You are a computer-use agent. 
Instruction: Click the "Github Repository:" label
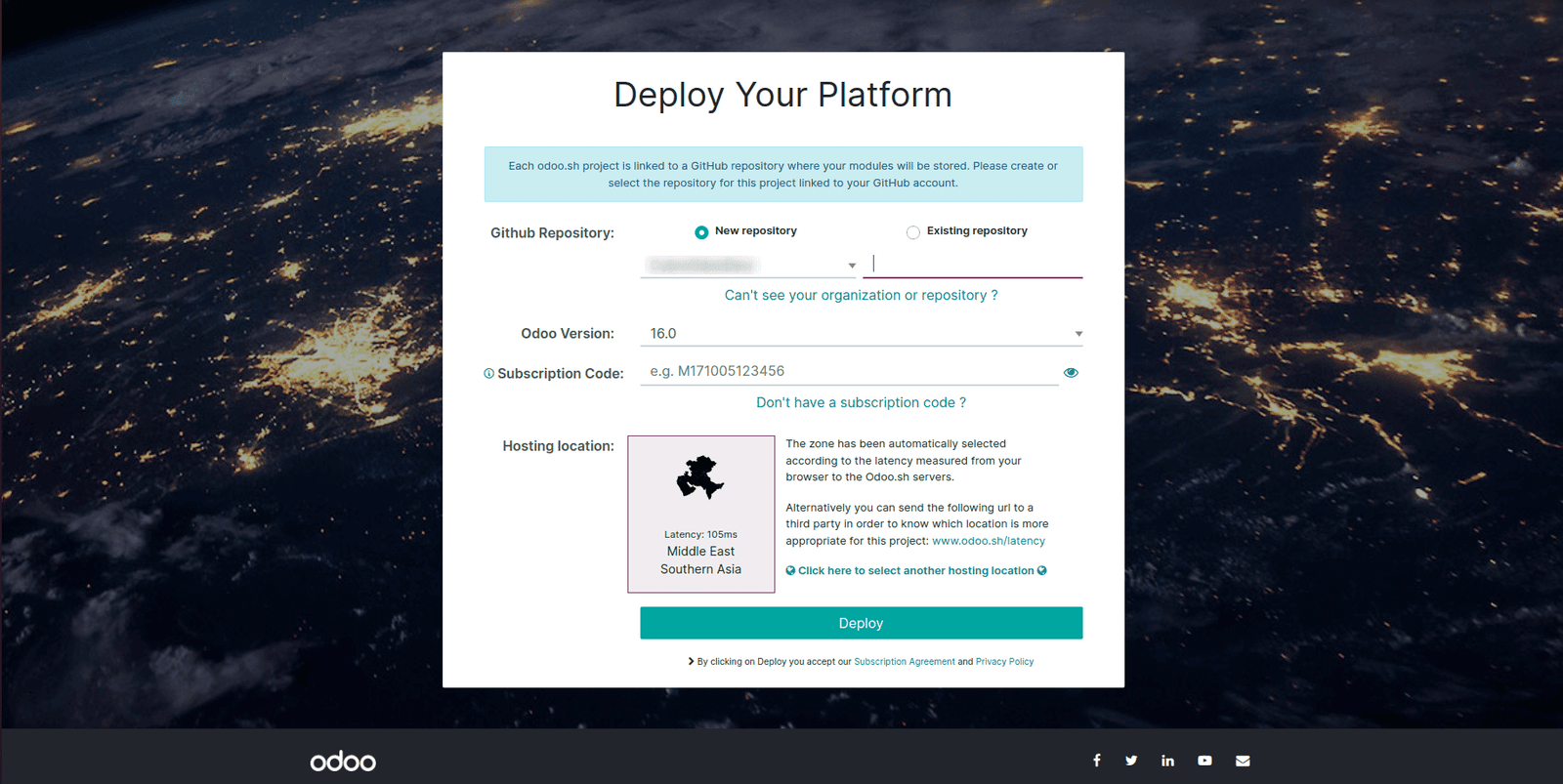click(x=552, y=233)
